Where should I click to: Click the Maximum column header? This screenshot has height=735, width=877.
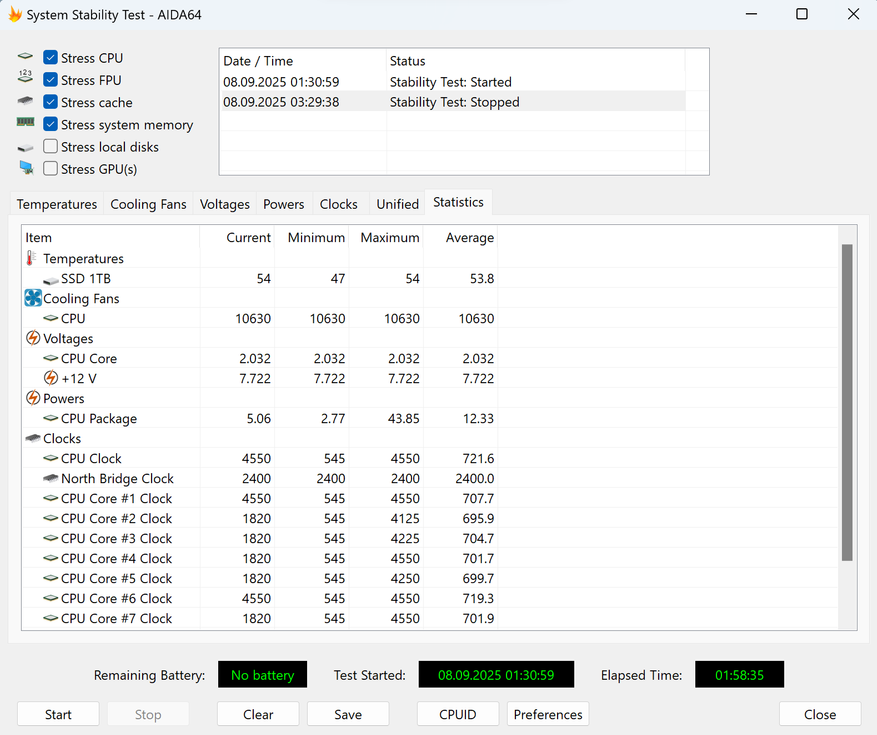pyautogui.click(x=389, y=238)
